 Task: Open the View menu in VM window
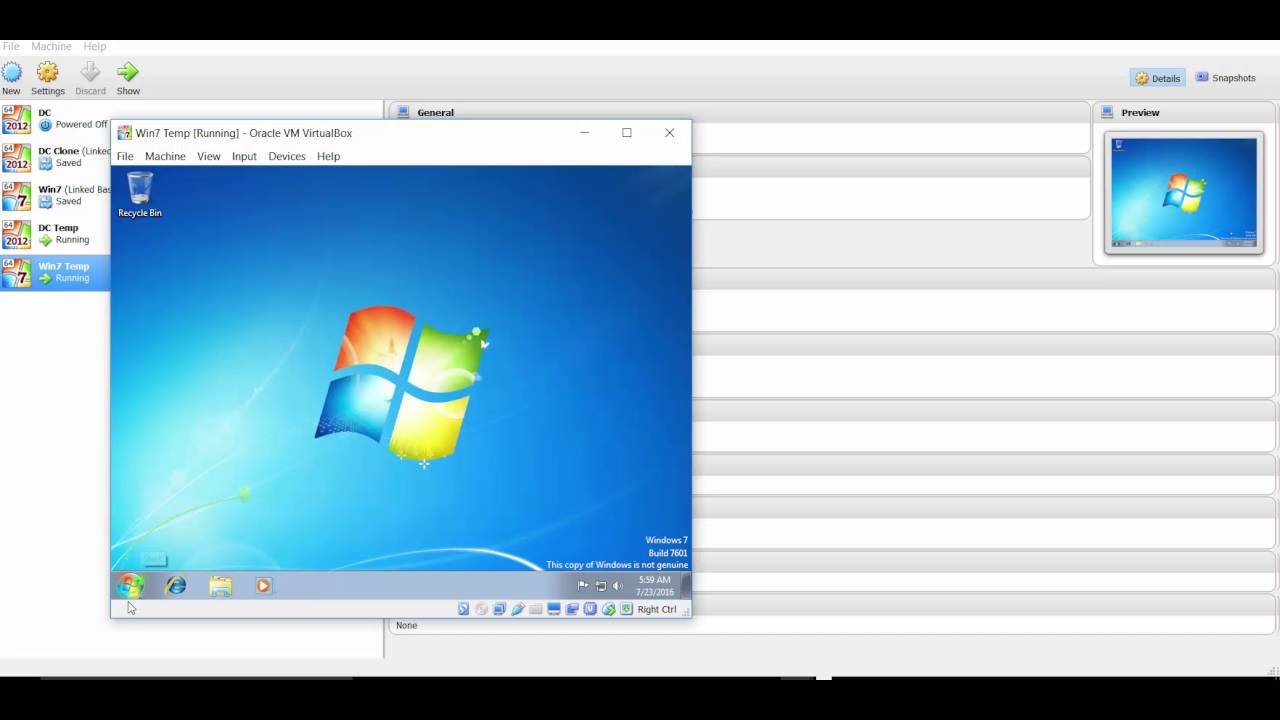tap(209, 156)
